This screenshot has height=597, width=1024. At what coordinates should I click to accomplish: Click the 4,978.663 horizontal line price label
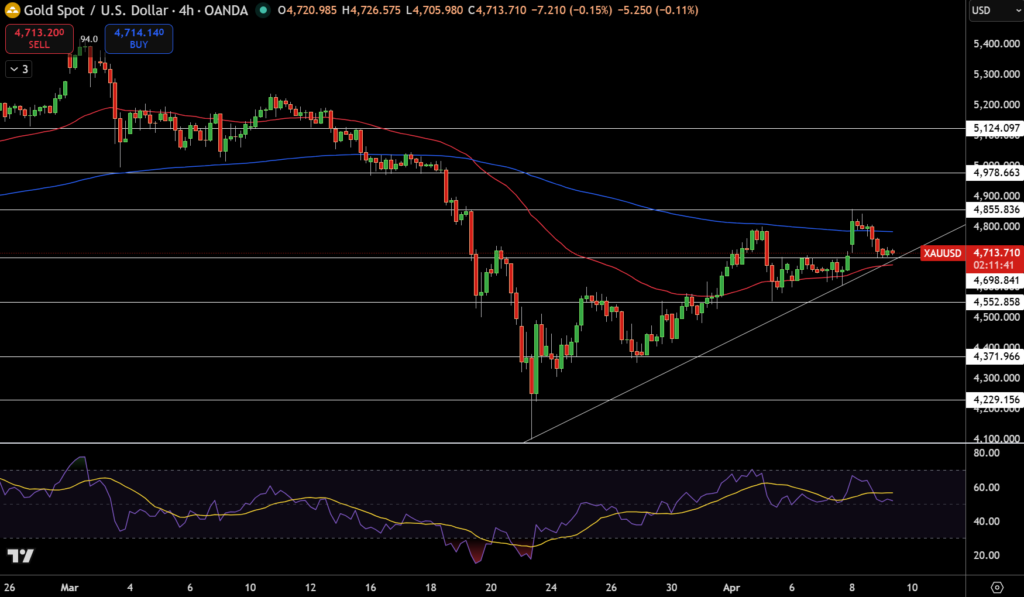(995, 173)
